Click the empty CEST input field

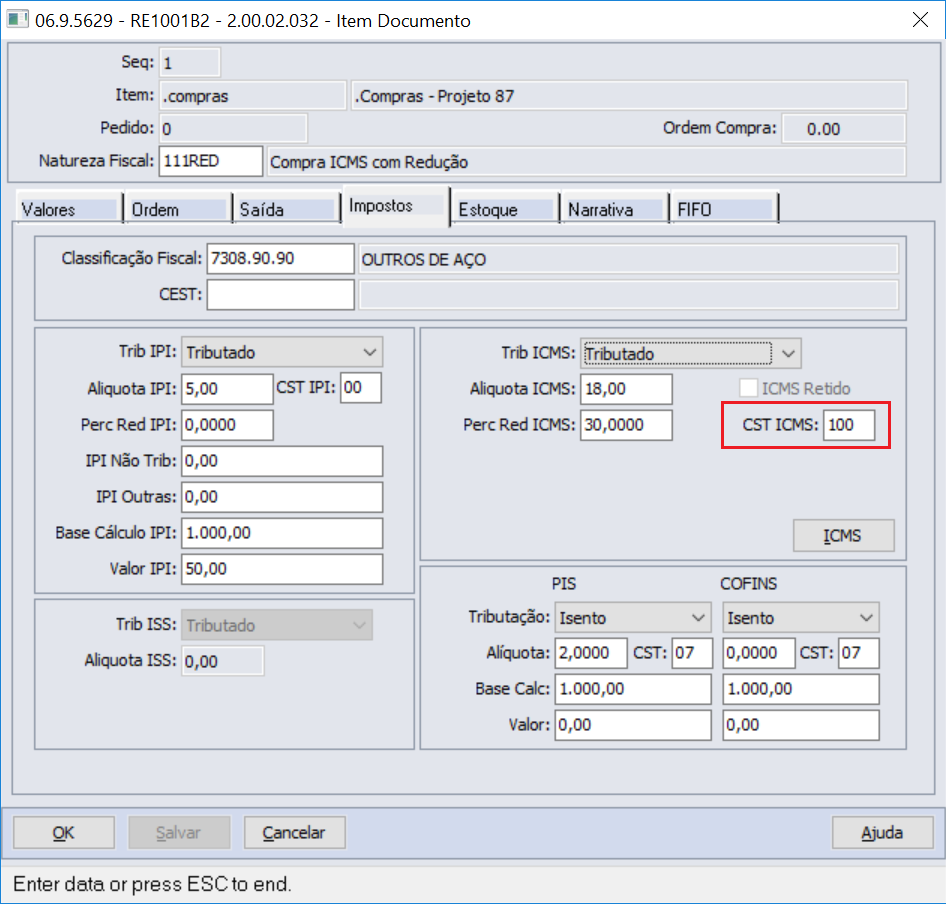[x=281, y=294]
